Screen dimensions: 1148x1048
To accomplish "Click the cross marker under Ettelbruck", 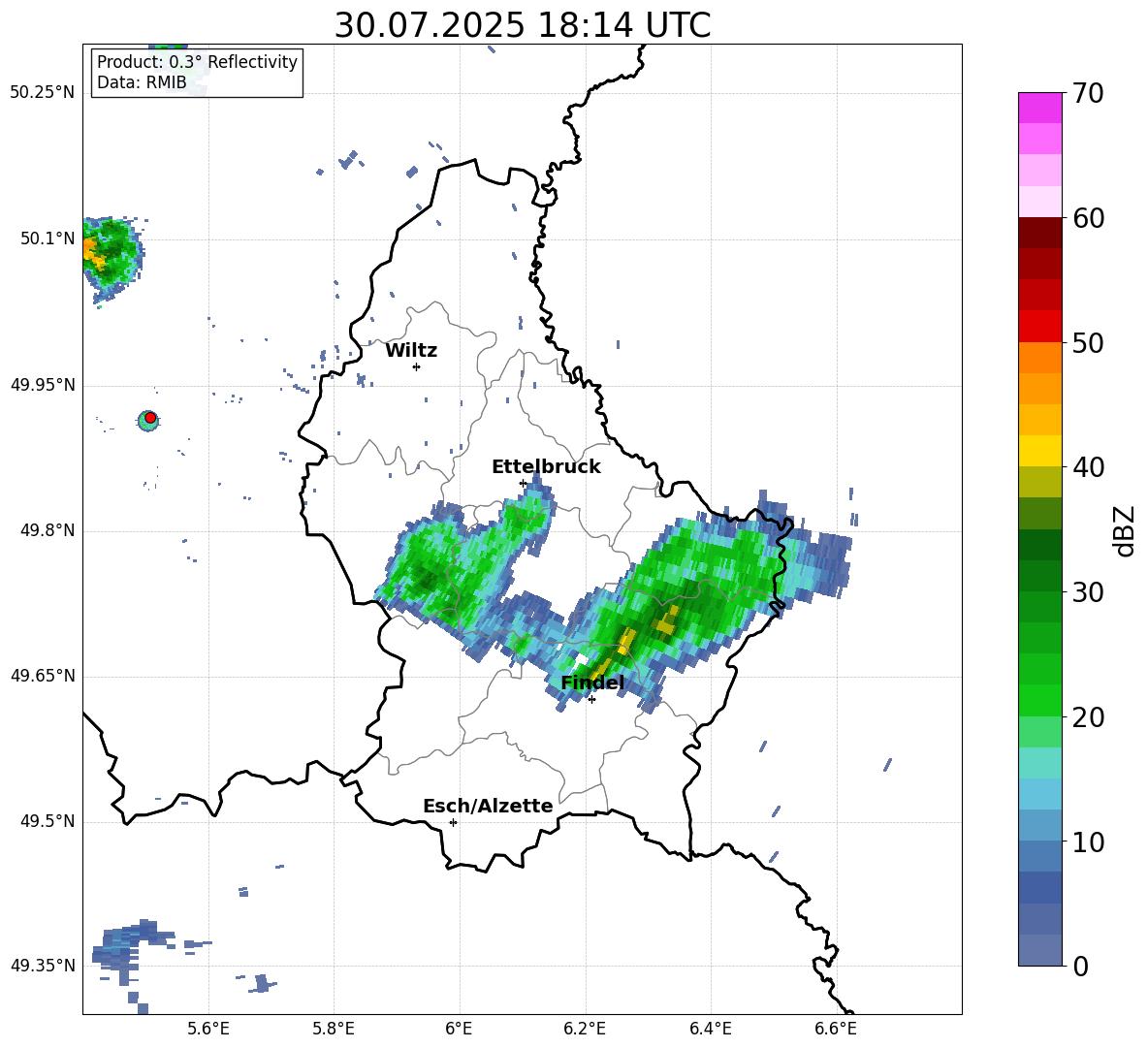I will [x=523, y=483].
